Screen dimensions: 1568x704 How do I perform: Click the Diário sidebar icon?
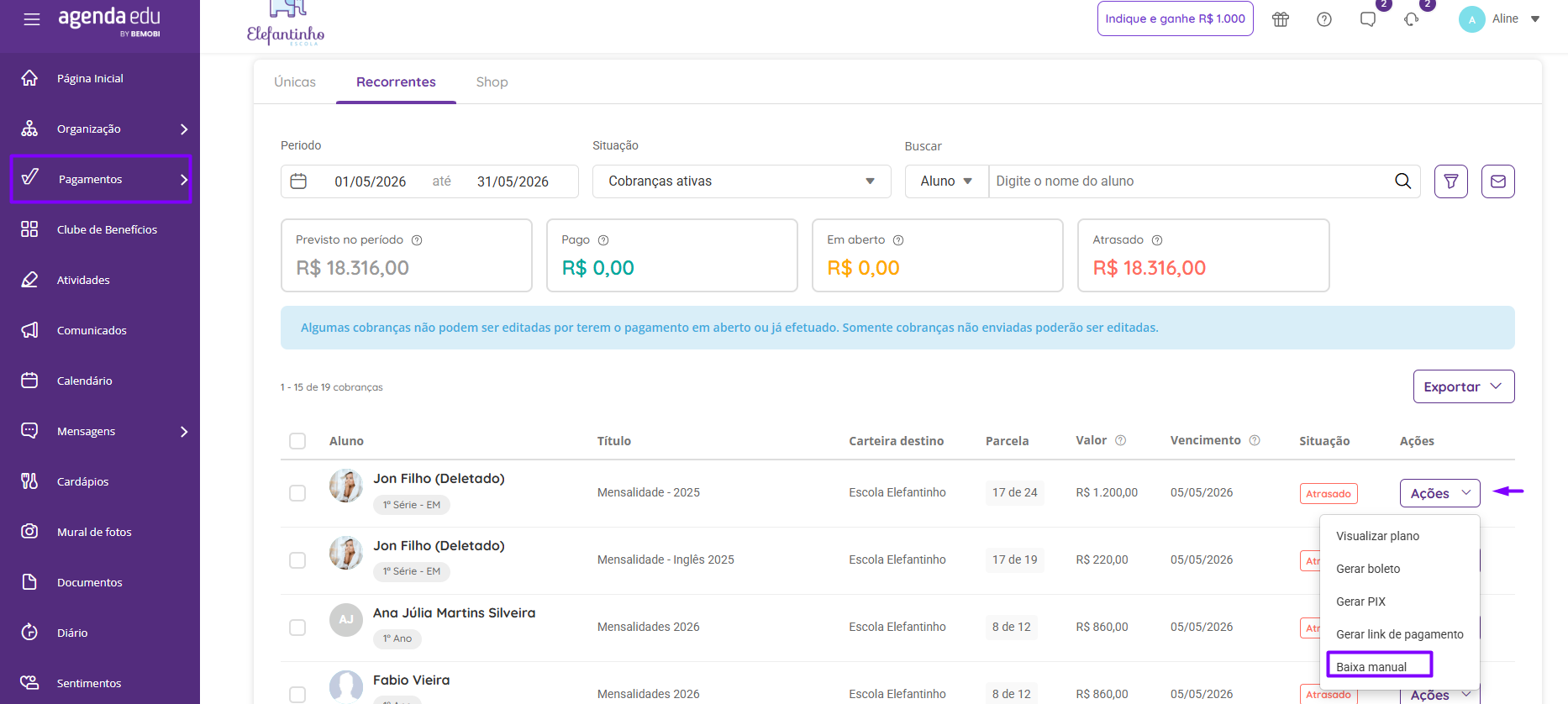click(29, 633)
